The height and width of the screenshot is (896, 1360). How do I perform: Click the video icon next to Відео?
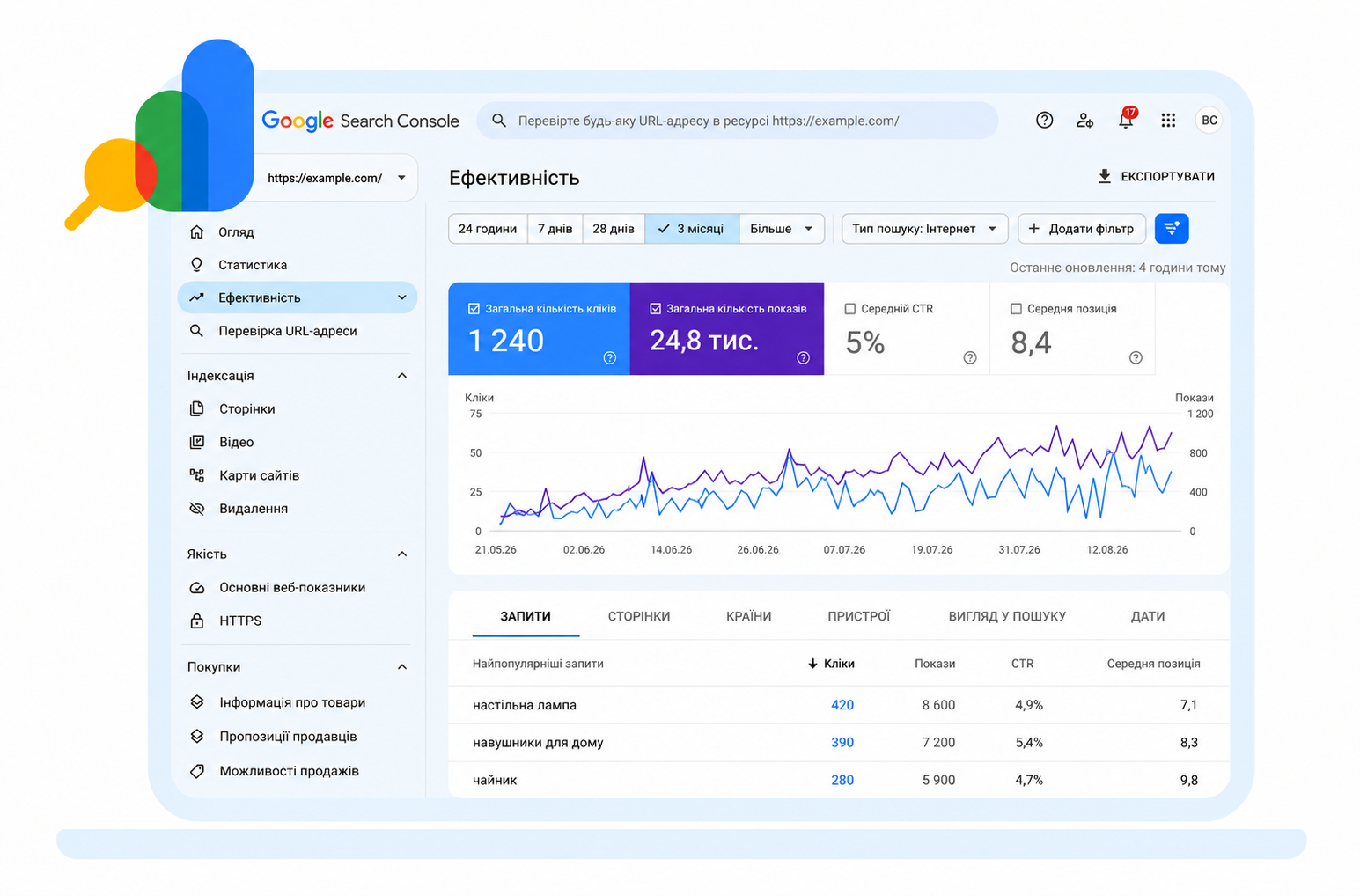pos(197,442)
